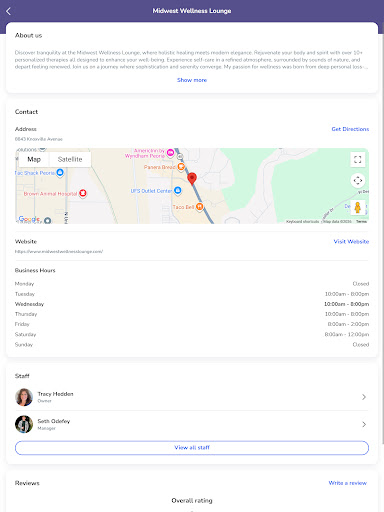Select the Panera Bread map marker
The image size is (384, 512).
(181, 166)
